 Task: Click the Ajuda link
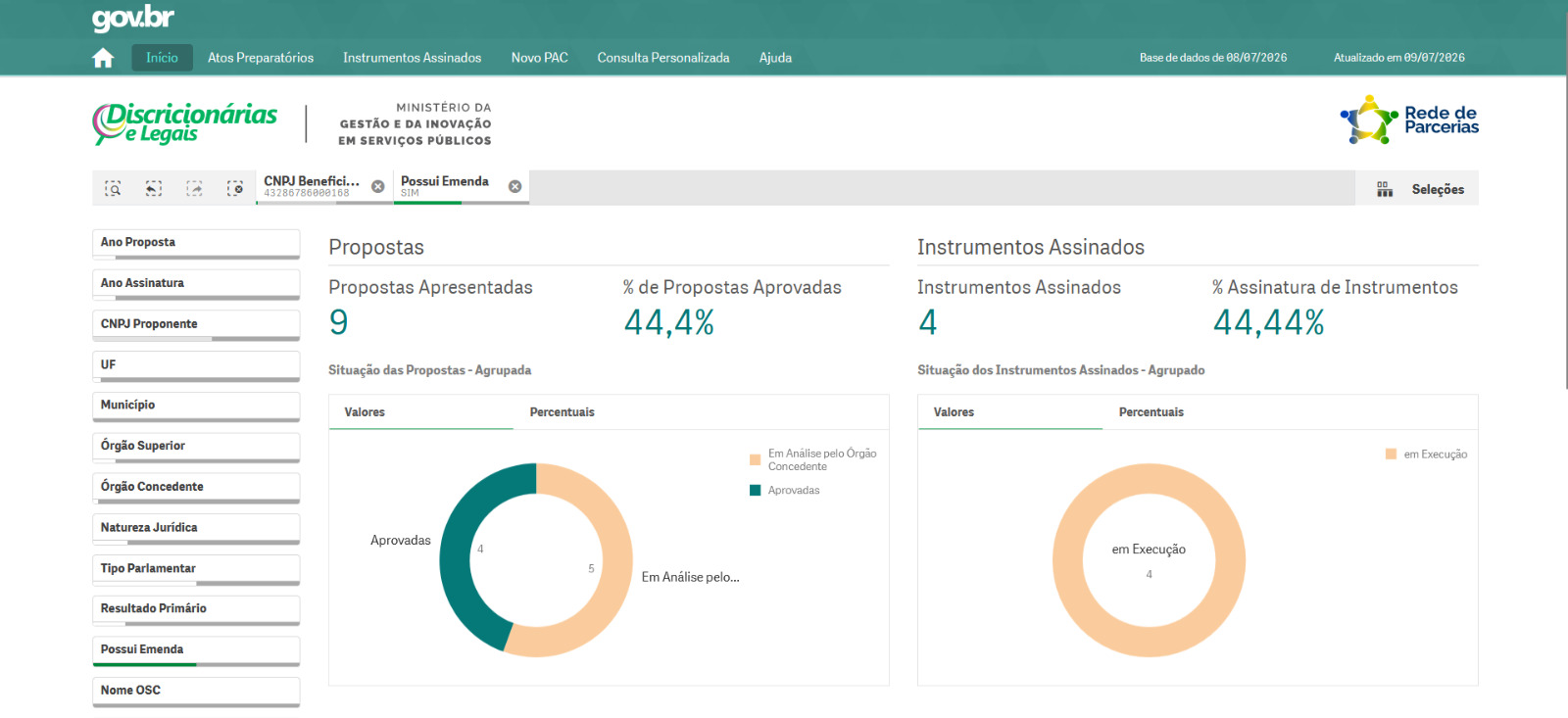click(775, 58)
